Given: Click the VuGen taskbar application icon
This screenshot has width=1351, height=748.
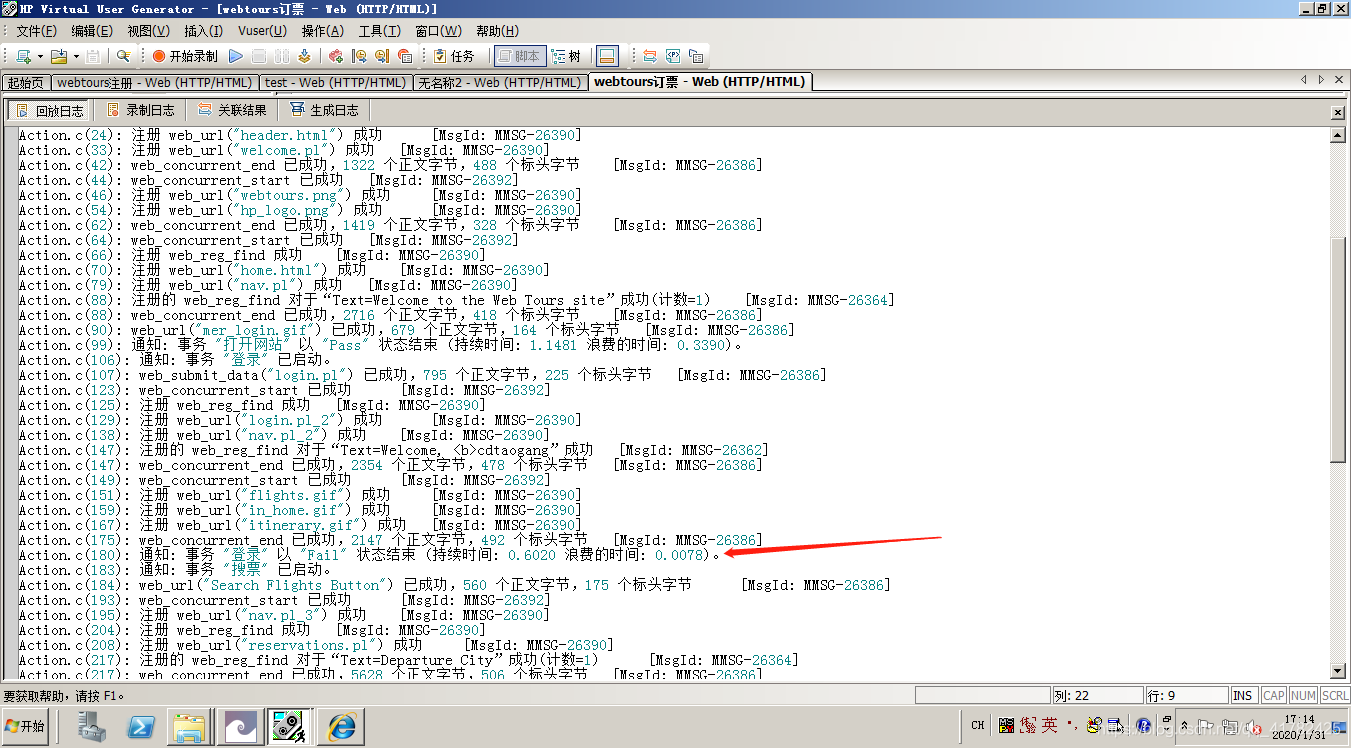Looking at the screenshot, I should point(290,726).
